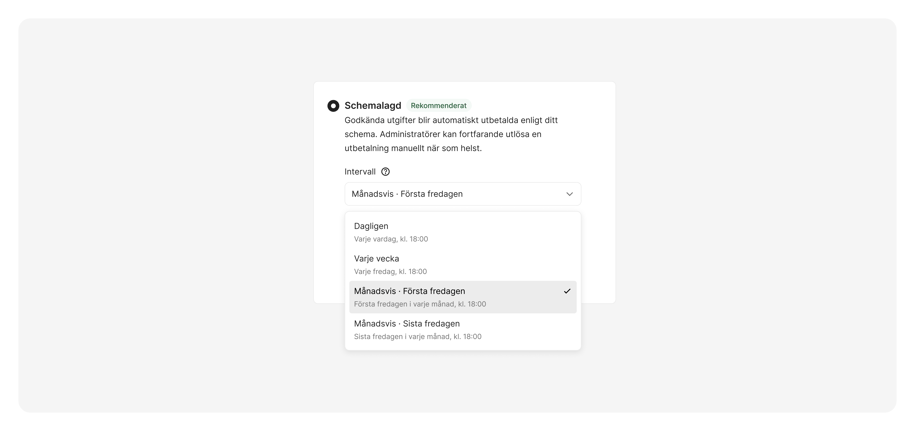Collapse the dropdown using the chevron arrow
Image resolution: width=915 pixels, height=431 pixels.
click(570, 194)
